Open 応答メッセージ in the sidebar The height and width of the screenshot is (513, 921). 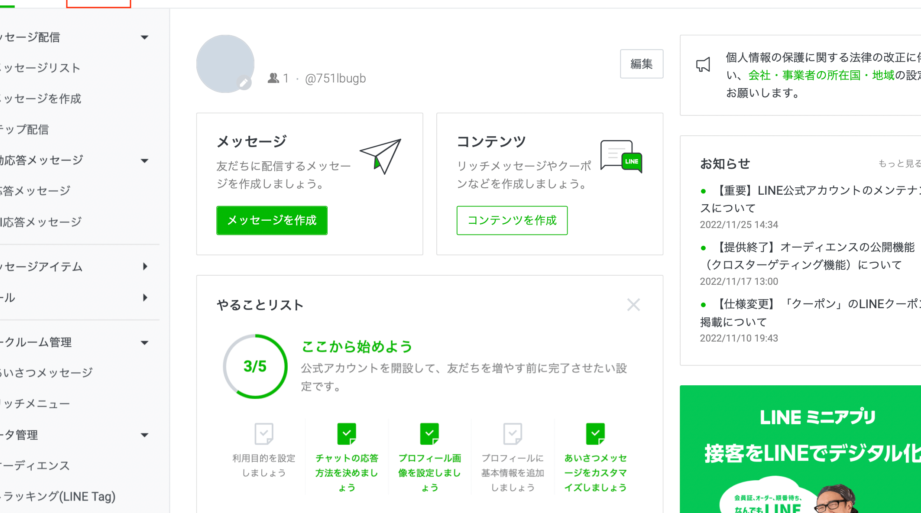(35, 191)
